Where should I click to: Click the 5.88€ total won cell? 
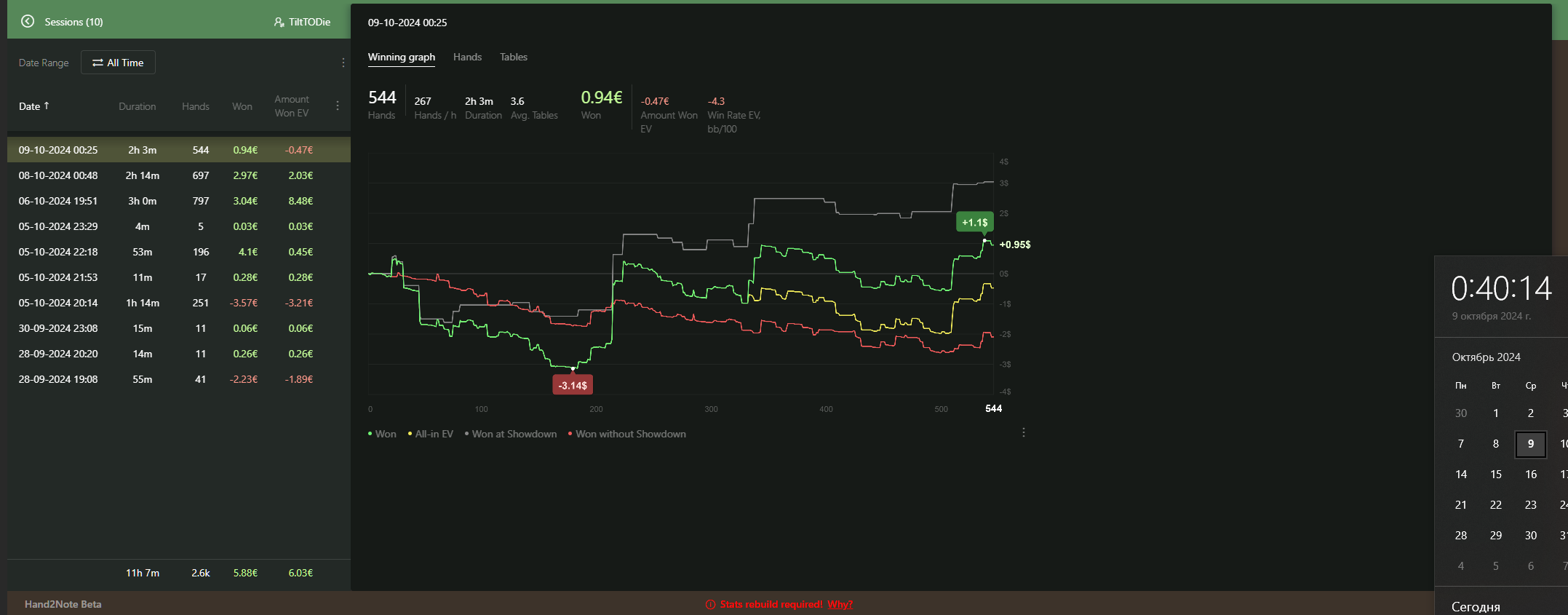coord(245,573)
